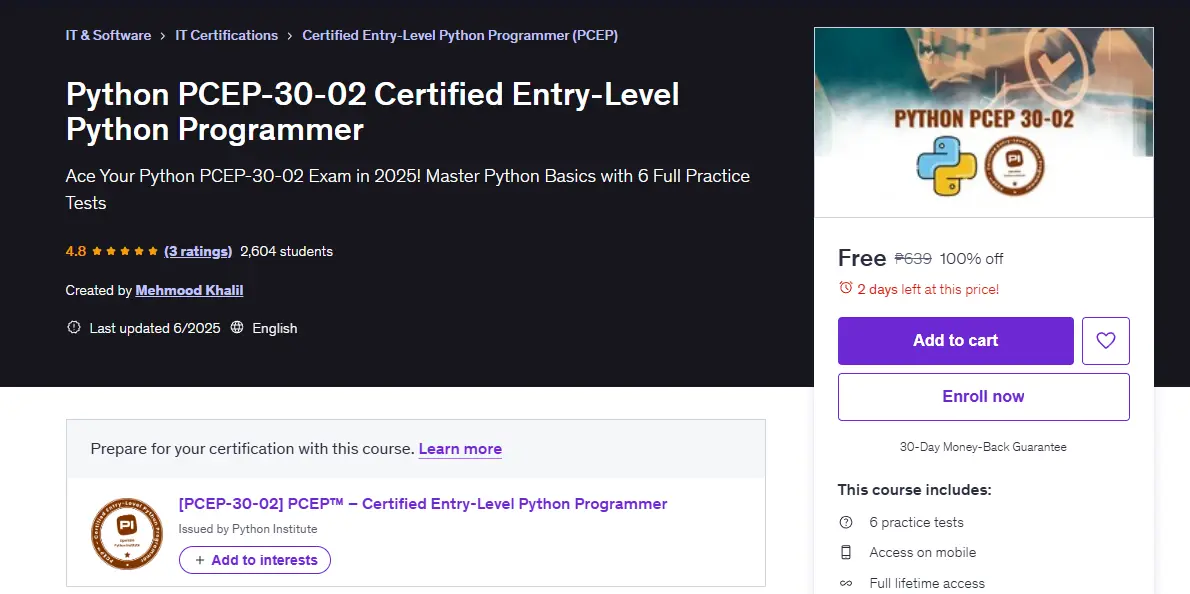Click the course subtitle about 6 Full Practice Tests
This screenshot has width=1190, height=594.
(408, 189)
